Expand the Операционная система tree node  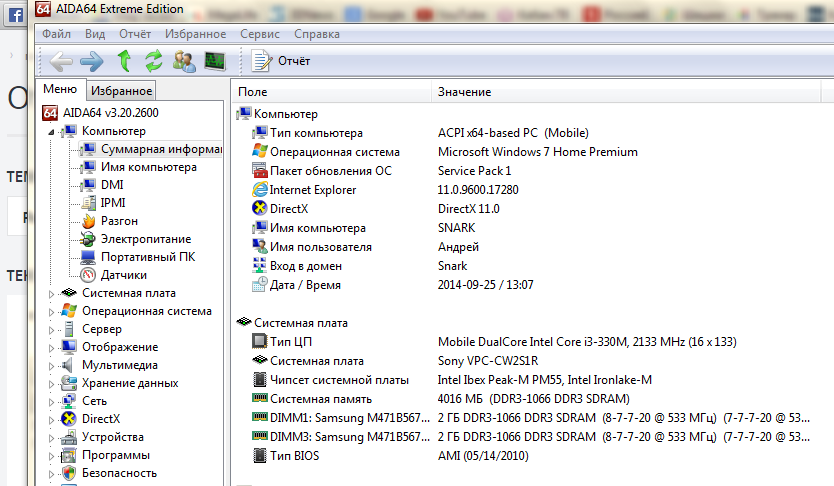(x=53, y=311)
